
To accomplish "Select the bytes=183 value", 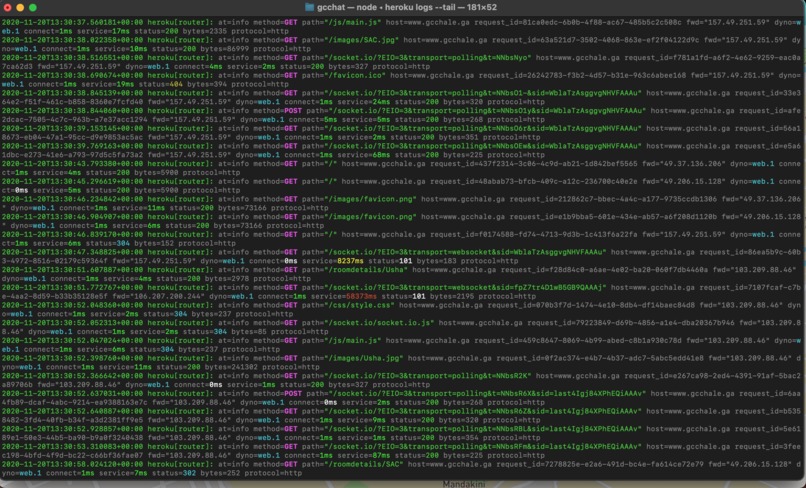I will click(436, 261).
